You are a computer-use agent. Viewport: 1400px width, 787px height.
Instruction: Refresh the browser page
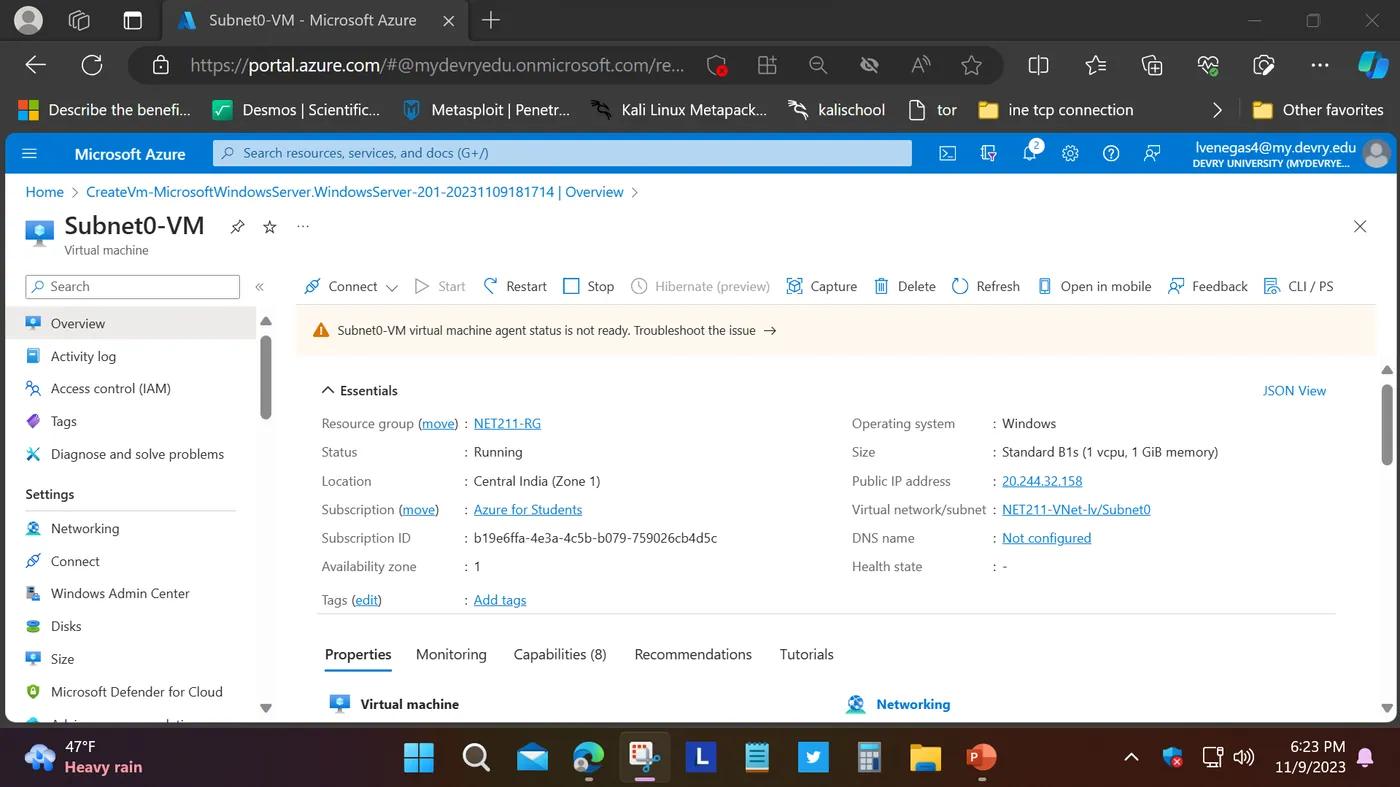pyautogui.click(x=92, y=65)
